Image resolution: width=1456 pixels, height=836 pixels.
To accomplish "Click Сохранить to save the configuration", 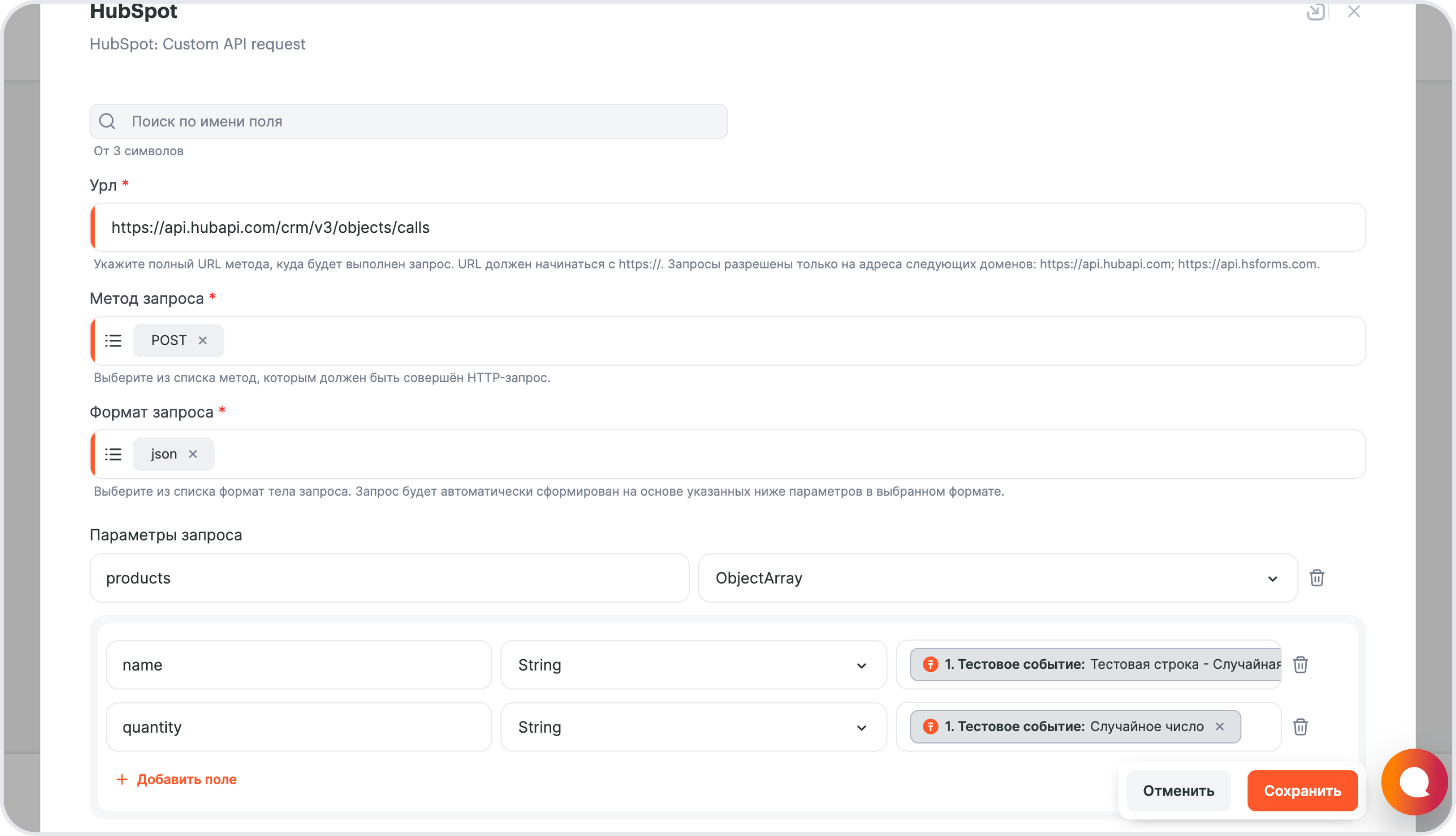I will [x=1301, y=791].
